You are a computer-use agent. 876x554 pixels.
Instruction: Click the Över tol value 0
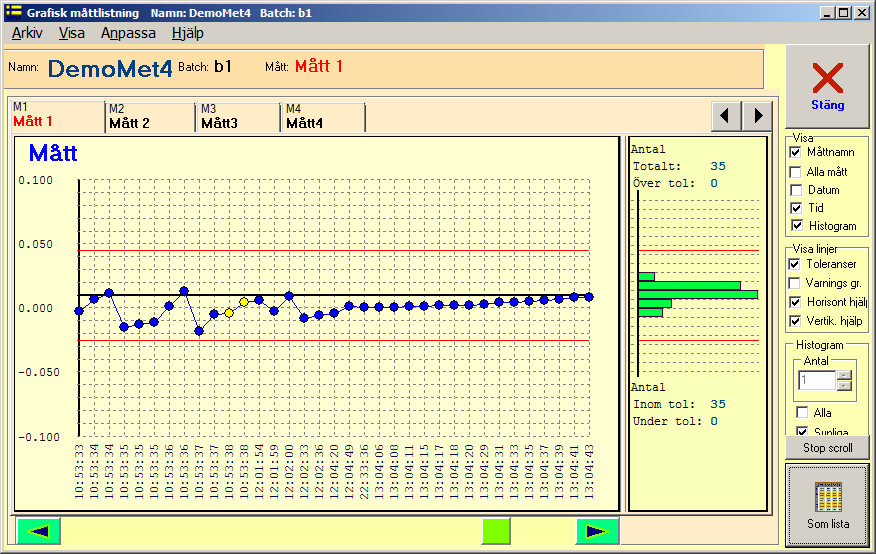(x=714, y=183)
